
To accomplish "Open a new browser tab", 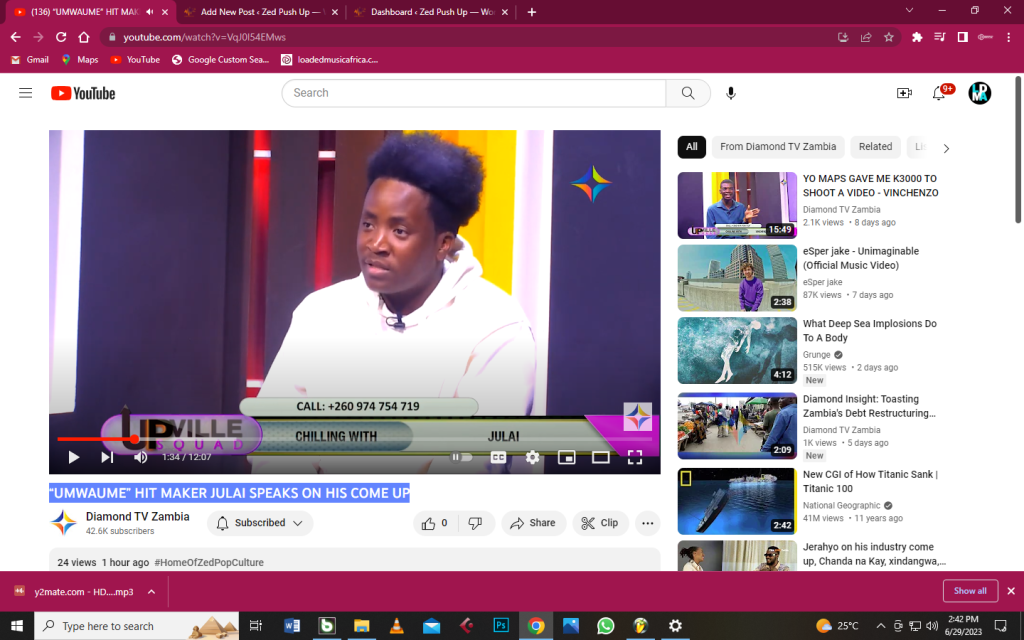I will coord(532,12).
